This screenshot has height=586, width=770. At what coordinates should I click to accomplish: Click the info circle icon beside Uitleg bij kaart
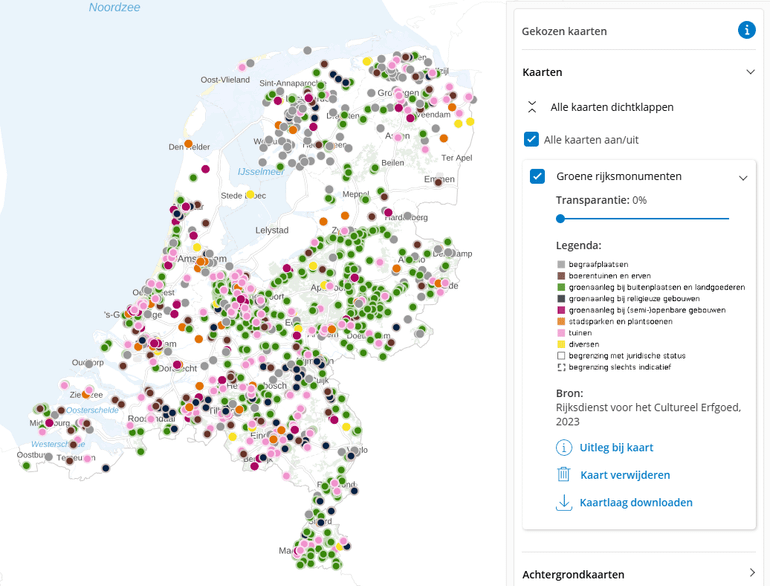pyautogui.click(x=564, y=447)
